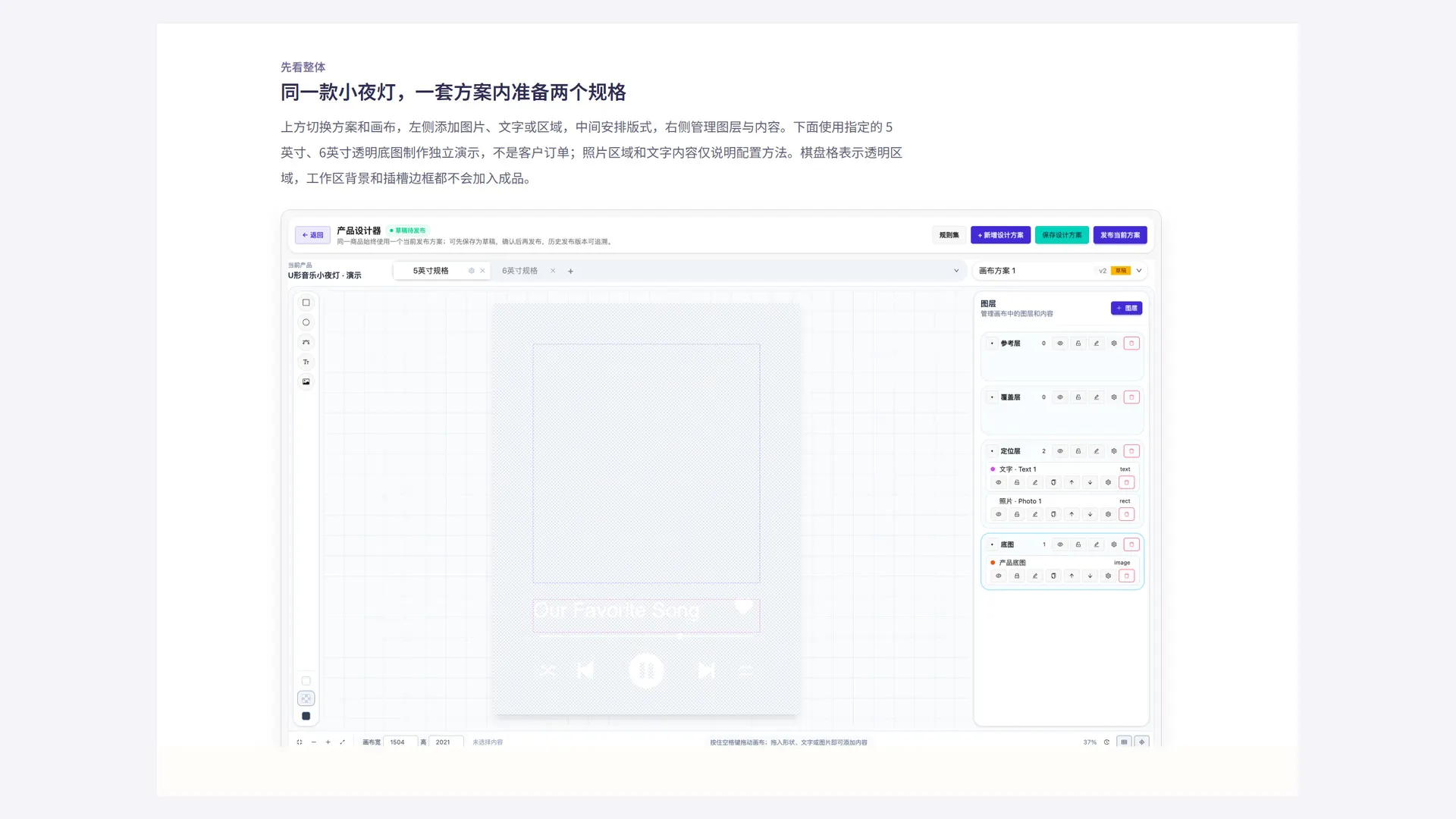Select the image insert tool

(306, 381)
